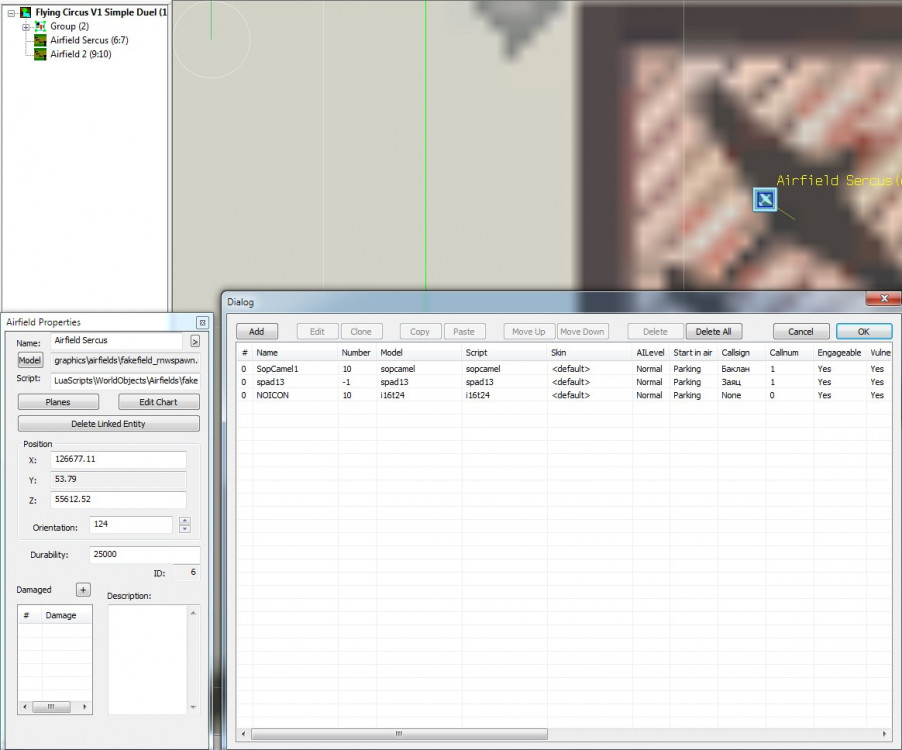Click Dialog horizontal scrollbar thumb
Image resolution: width=902 pixels, height=750 pixels.
coord(399,734)
